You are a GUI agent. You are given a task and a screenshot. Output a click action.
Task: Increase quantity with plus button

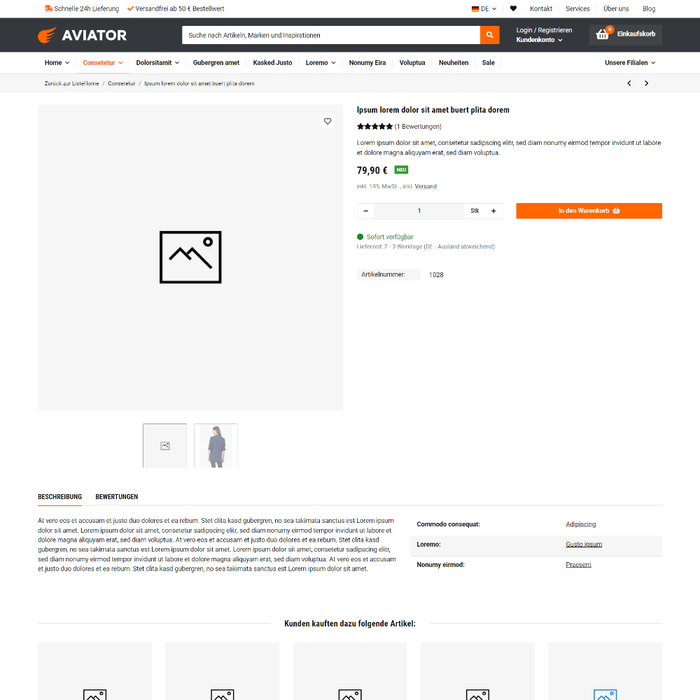pos(493,211)
